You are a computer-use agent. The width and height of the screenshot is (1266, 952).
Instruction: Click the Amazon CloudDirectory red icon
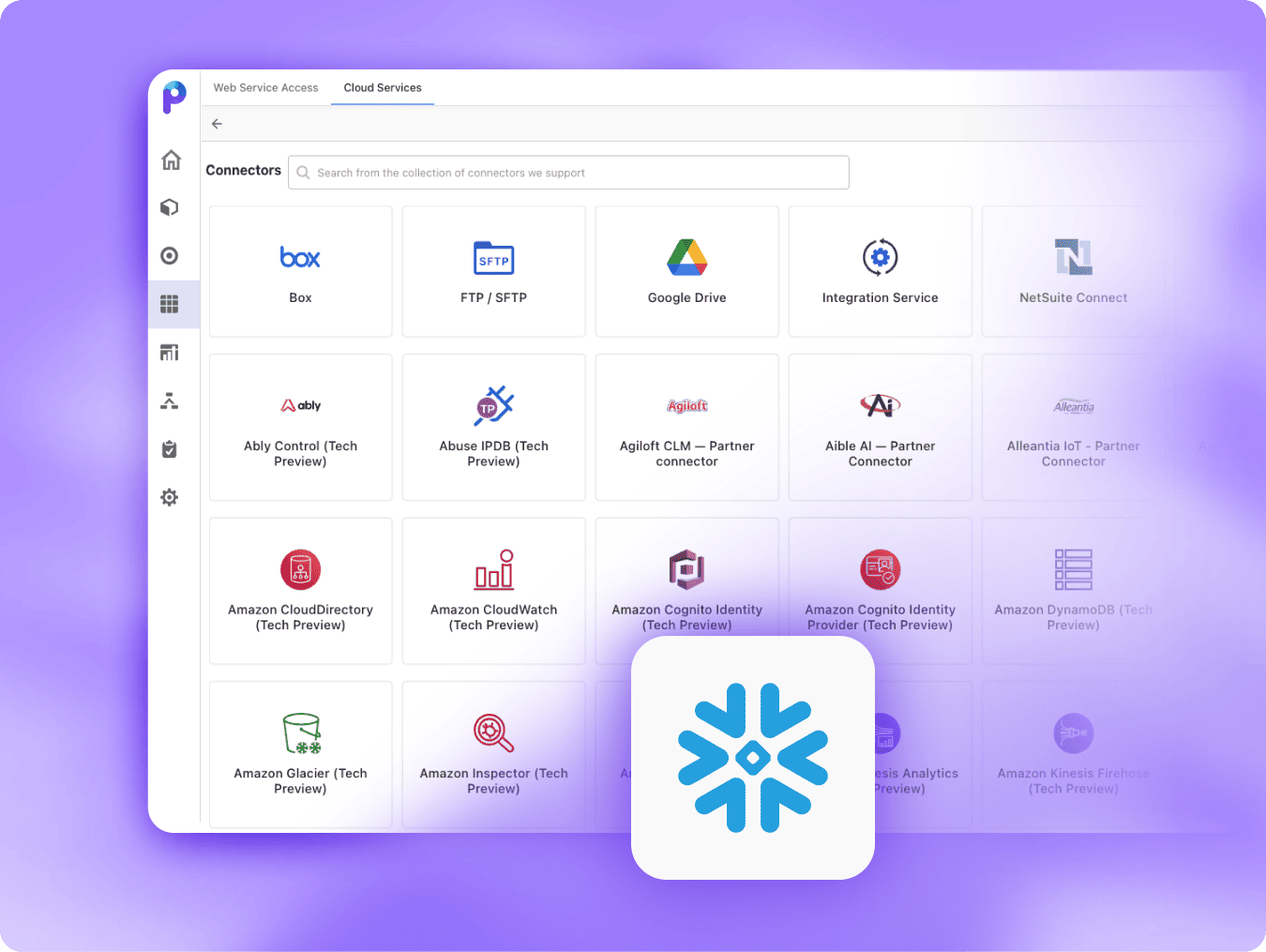tap(301, 569)
